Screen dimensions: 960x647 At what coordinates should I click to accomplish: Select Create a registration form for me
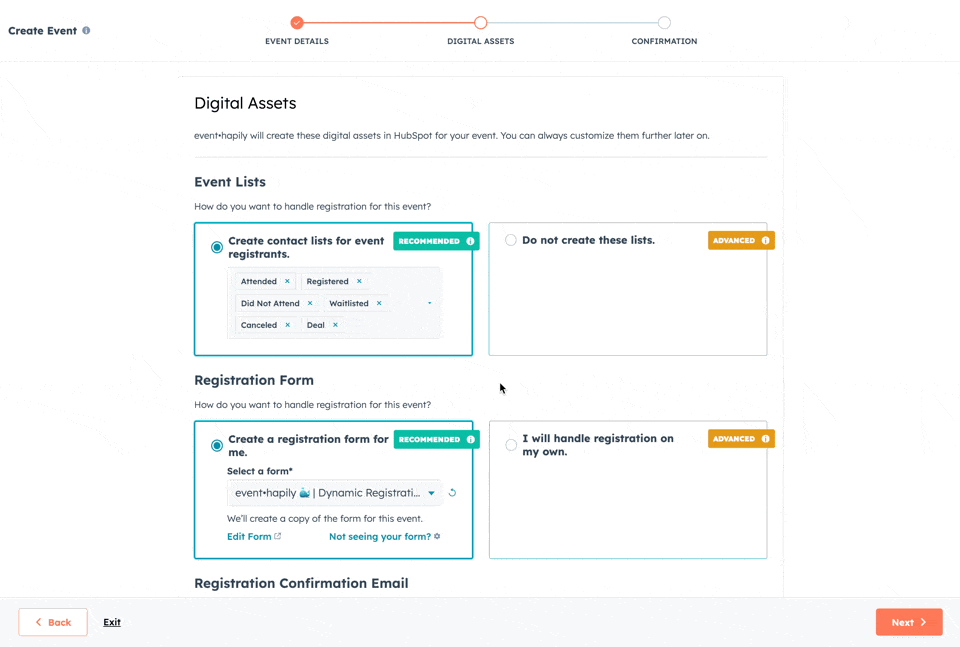[x=217, y=445]
